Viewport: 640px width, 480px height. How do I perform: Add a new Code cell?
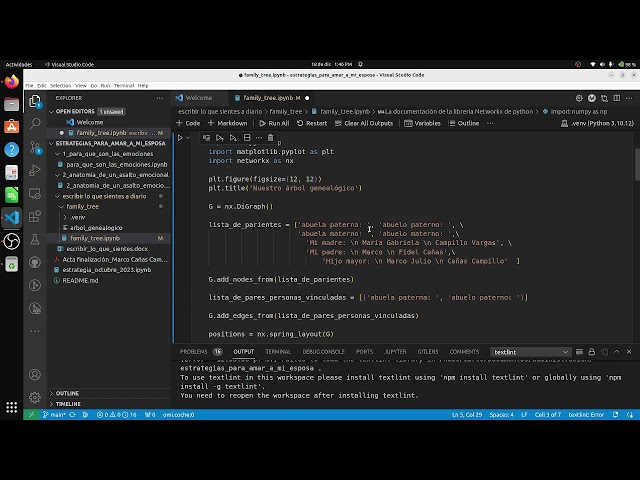tap(188, 123)
